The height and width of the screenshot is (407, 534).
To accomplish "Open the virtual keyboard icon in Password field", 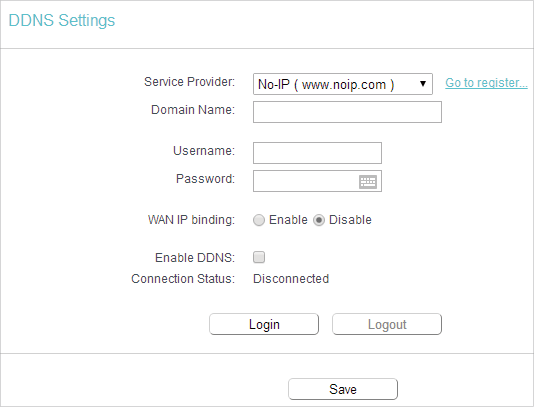I will tap(368, 182).
